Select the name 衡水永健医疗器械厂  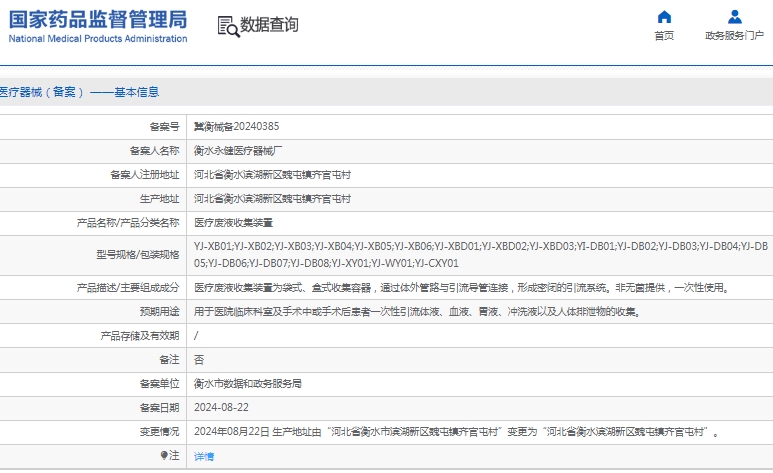pos(238,151)
